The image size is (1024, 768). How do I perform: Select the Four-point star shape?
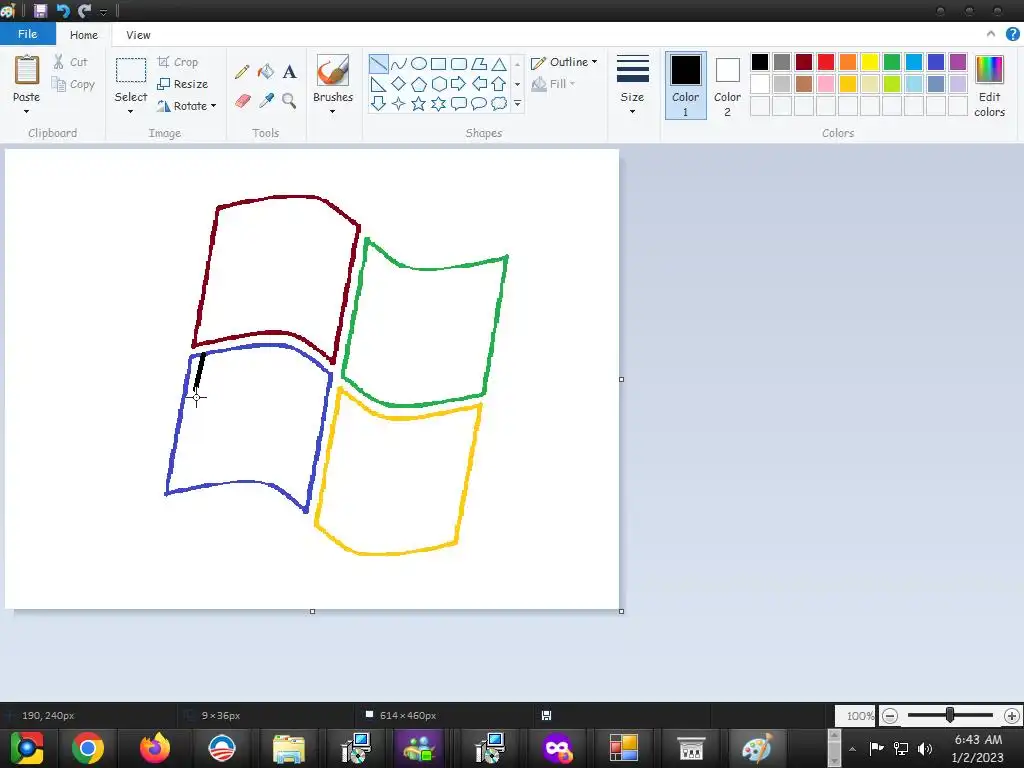[x=399, y=103]
